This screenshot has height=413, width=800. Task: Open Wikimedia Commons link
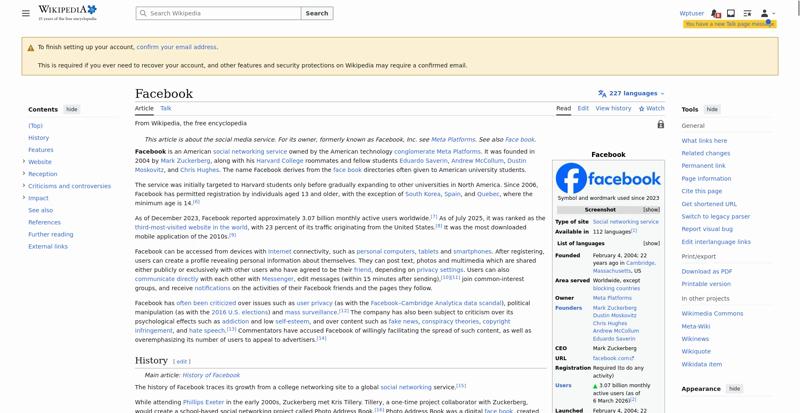712,313
